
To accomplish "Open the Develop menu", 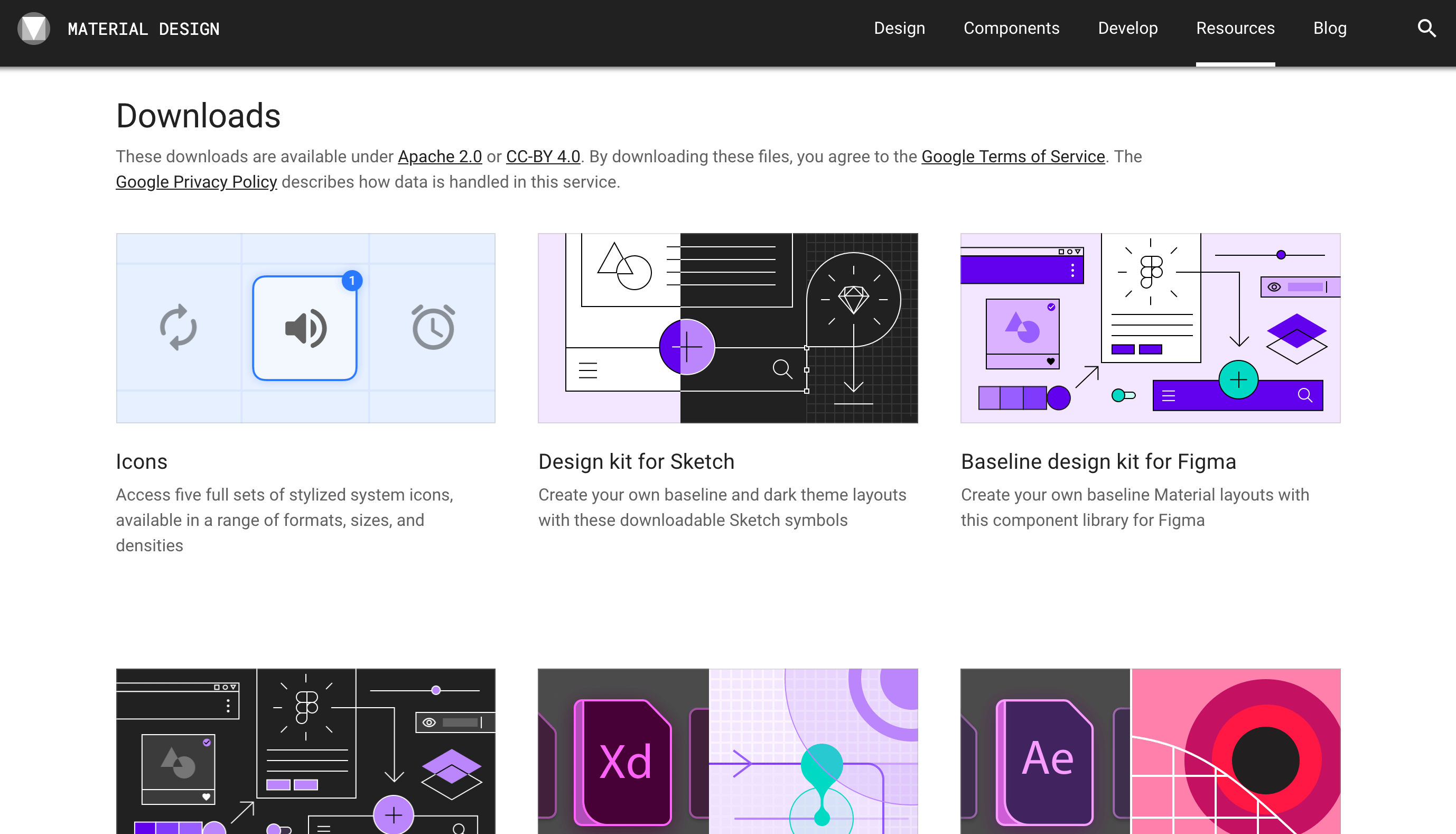I will point(1127,28).
